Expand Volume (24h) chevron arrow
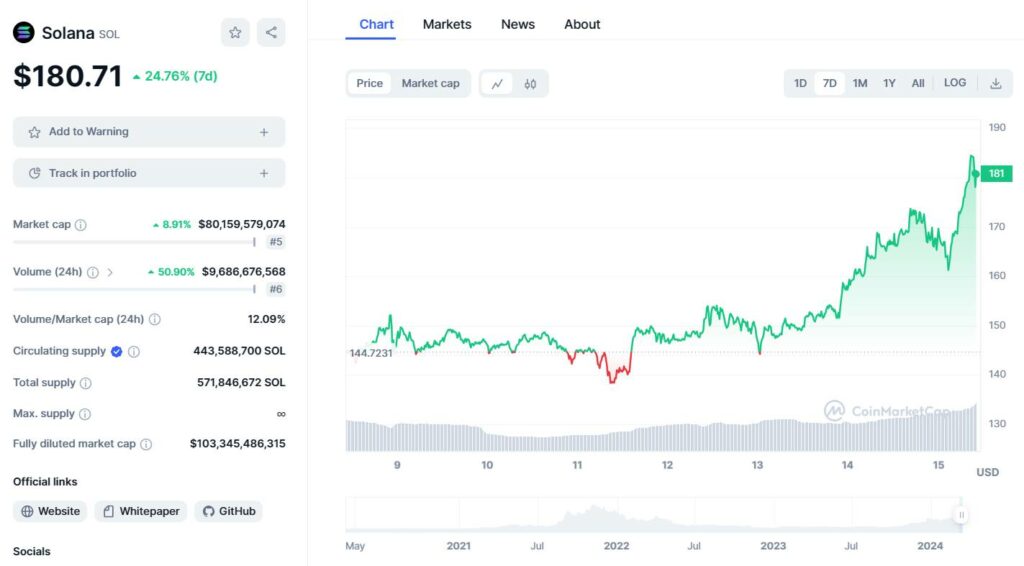Viewport: 1024px width, 566px height. pos(110,273)
